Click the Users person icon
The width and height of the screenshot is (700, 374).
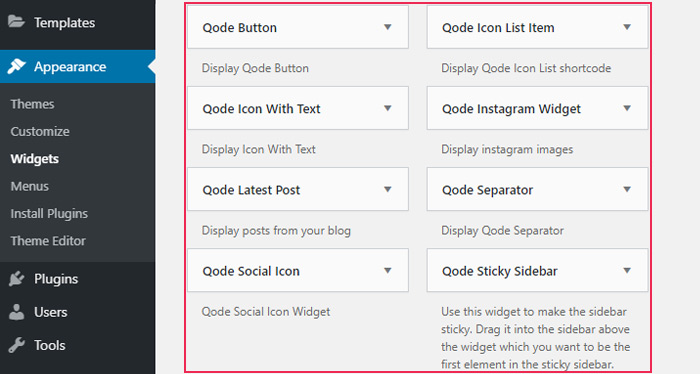17,312
